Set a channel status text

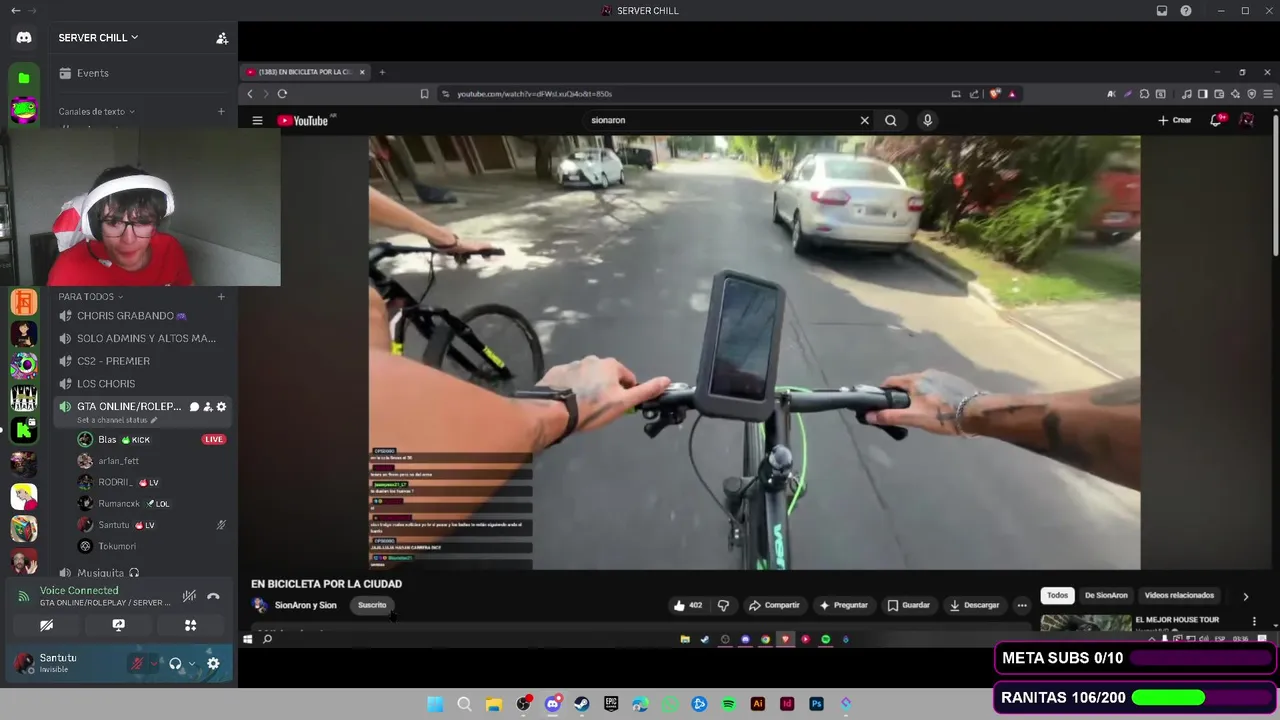[x=117, y=420]
